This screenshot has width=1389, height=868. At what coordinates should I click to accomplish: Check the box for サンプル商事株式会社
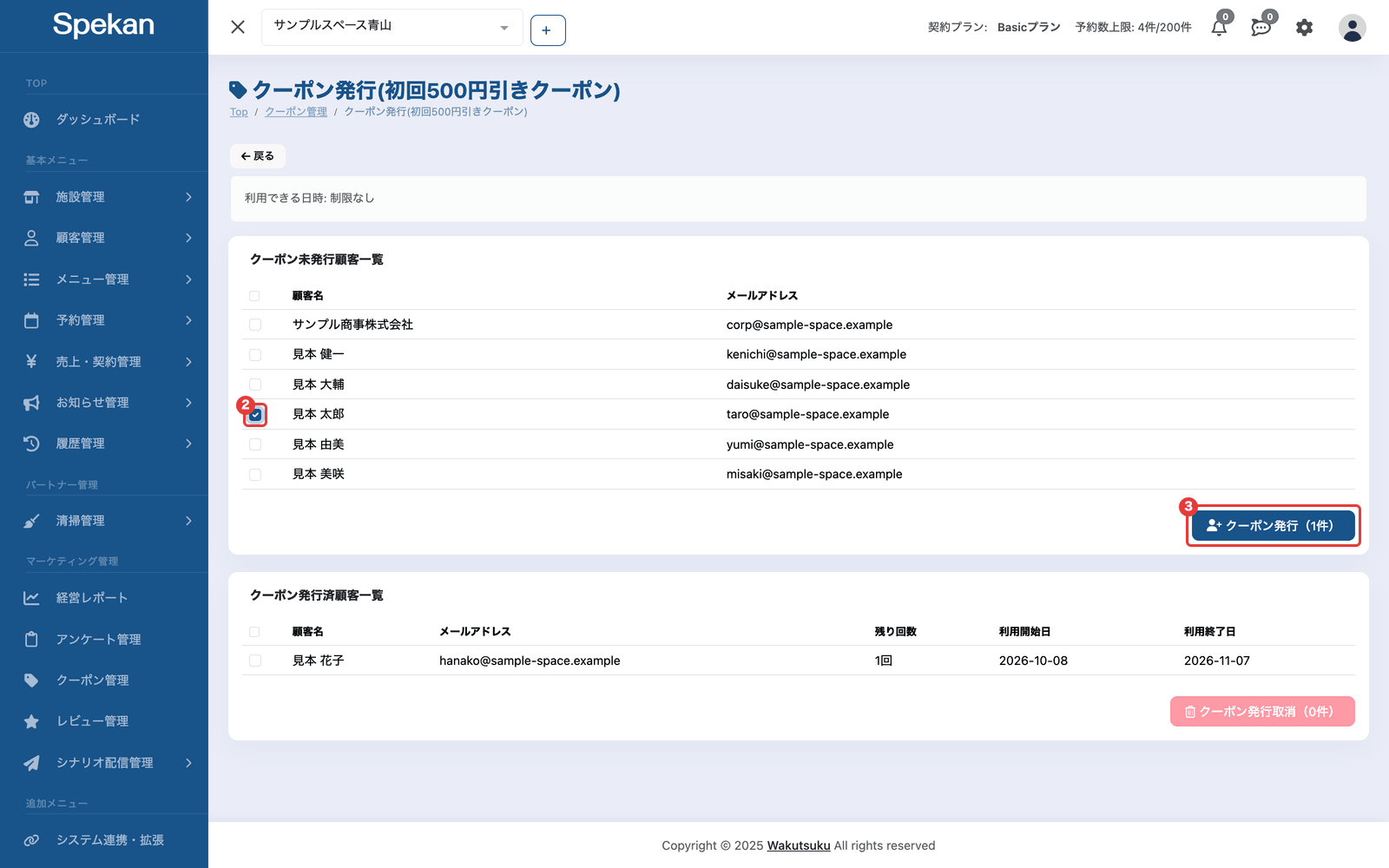click(x=255, y=325)
